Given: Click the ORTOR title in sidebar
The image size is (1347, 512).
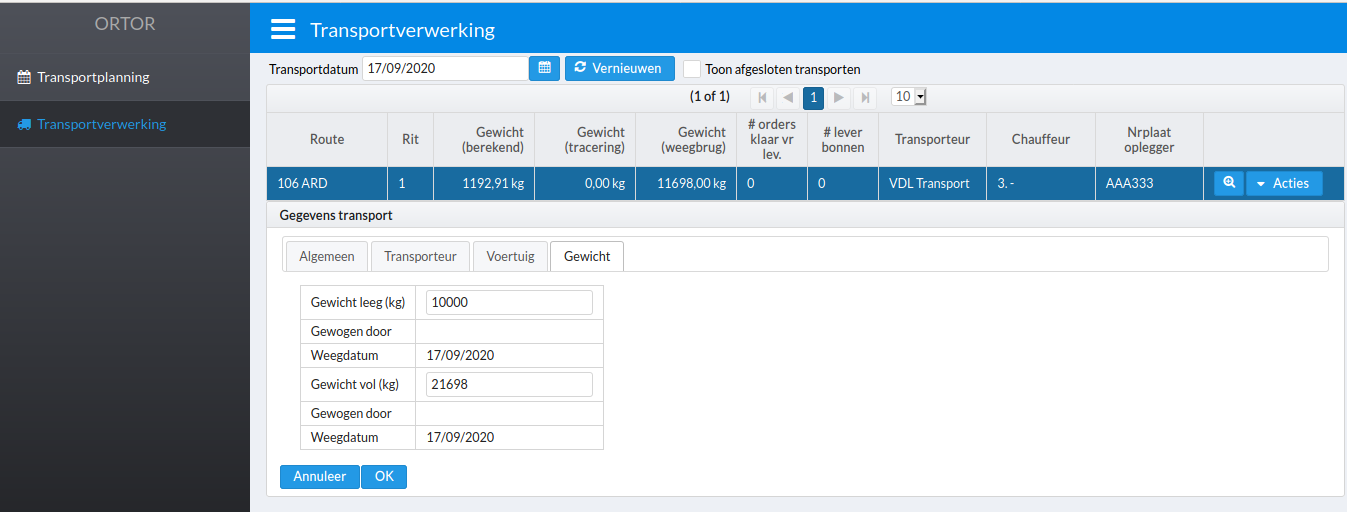Looking at the screenshot, I should pos(125,24).
